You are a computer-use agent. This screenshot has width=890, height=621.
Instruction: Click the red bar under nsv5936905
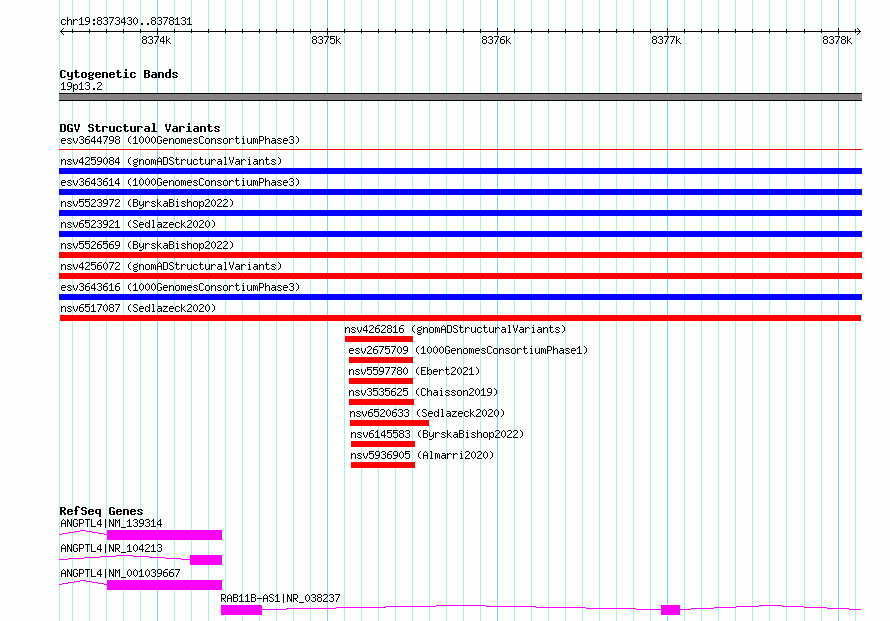[383, 465]
